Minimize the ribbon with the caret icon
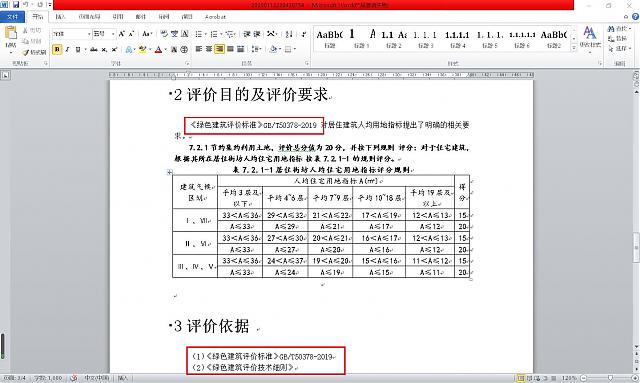The height and width of the screenshot is (383, 640). pyautogui.click(x=626, y=17)
